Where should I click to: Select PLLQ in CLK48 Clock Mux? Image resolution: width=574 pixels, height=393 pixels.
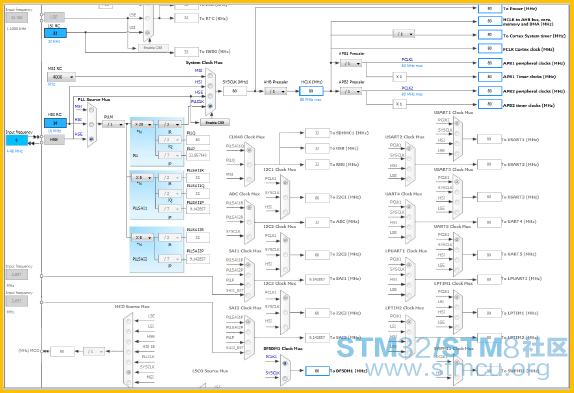(x=249, y=165)
